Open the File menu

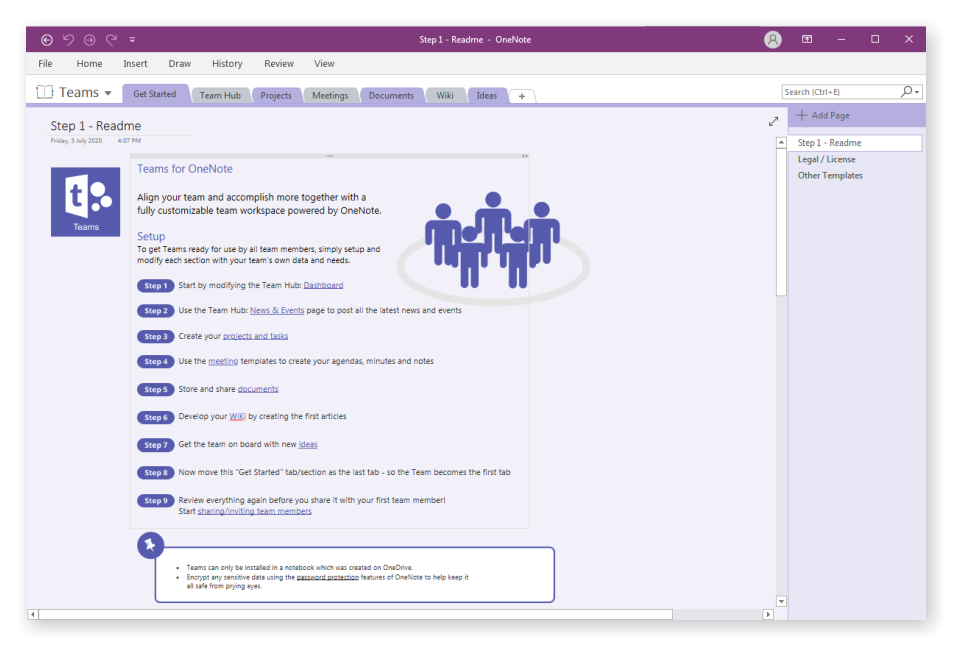pos(45,64)
